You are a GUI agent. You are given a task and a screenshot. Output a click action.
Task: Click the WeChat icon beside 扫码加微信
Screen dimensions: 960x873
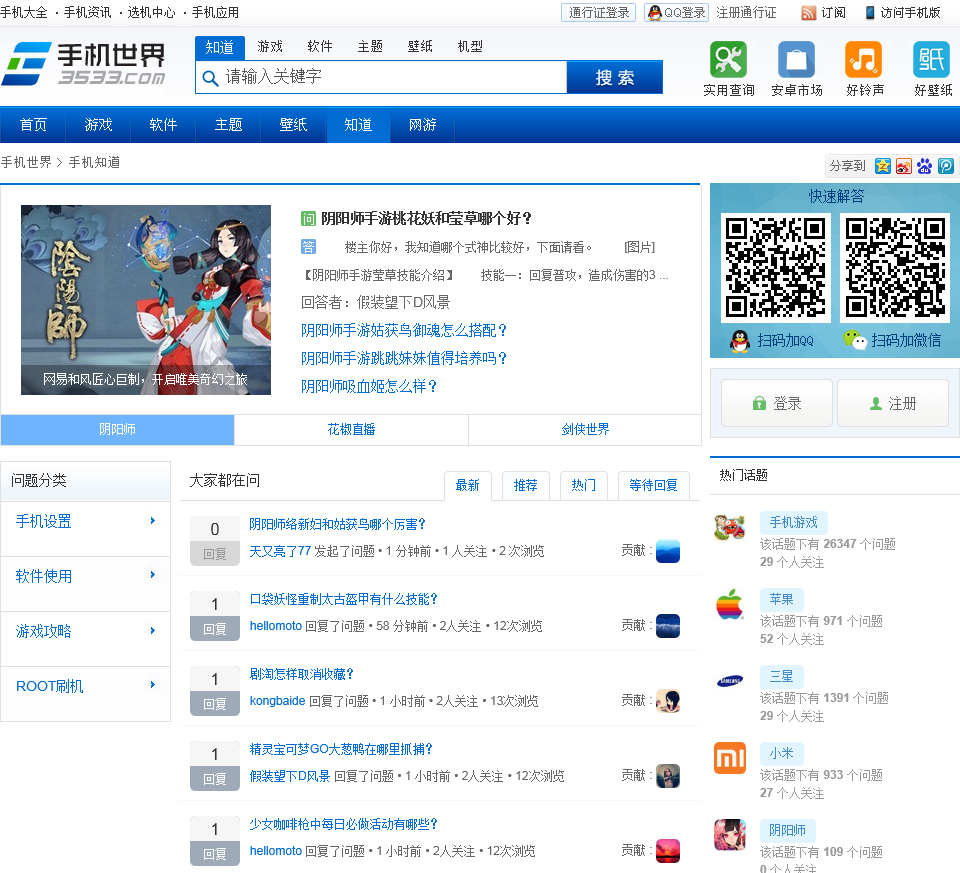click(855, 339)
